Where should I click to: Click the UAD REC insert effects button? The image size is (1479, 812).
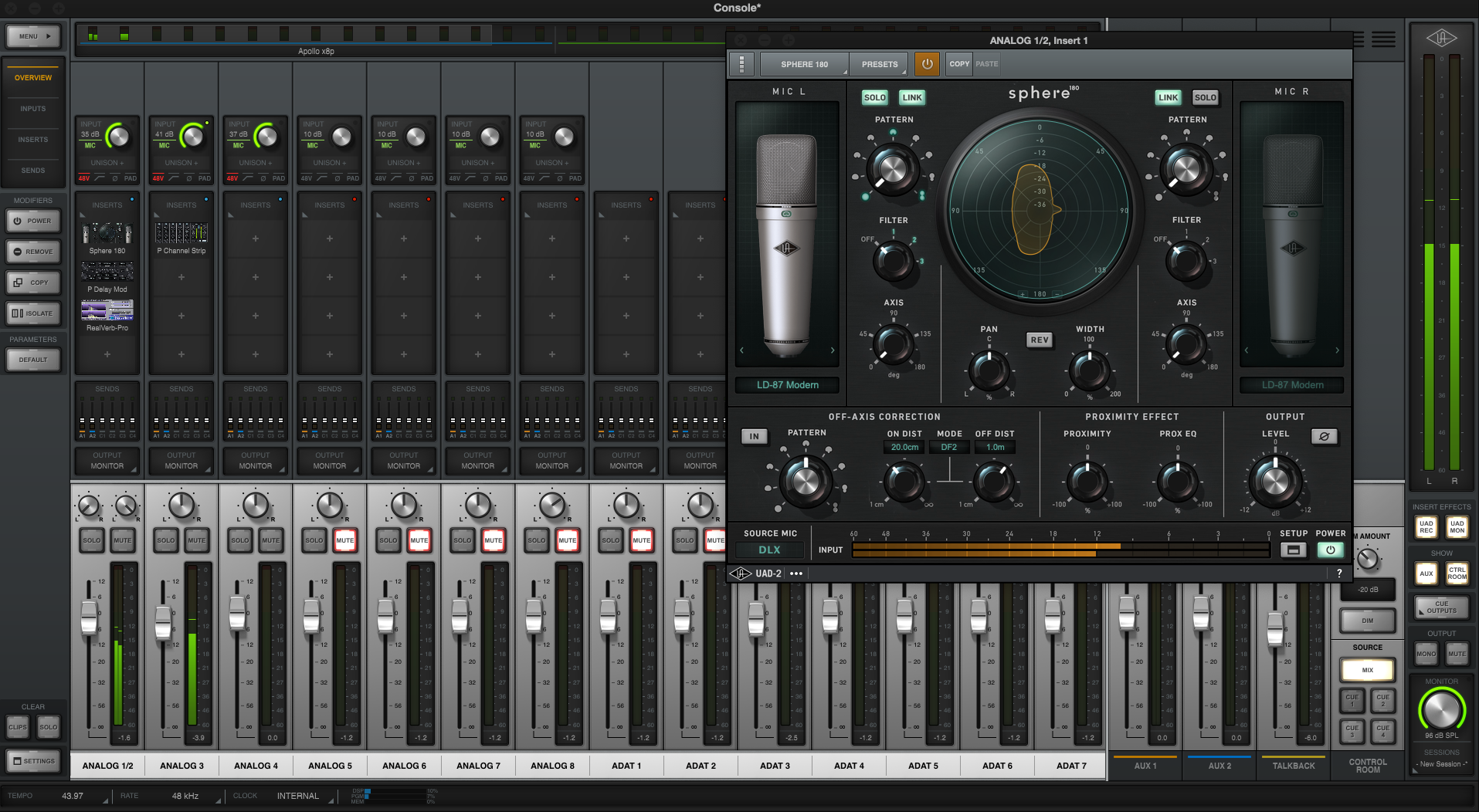[x=1426, y=527]
